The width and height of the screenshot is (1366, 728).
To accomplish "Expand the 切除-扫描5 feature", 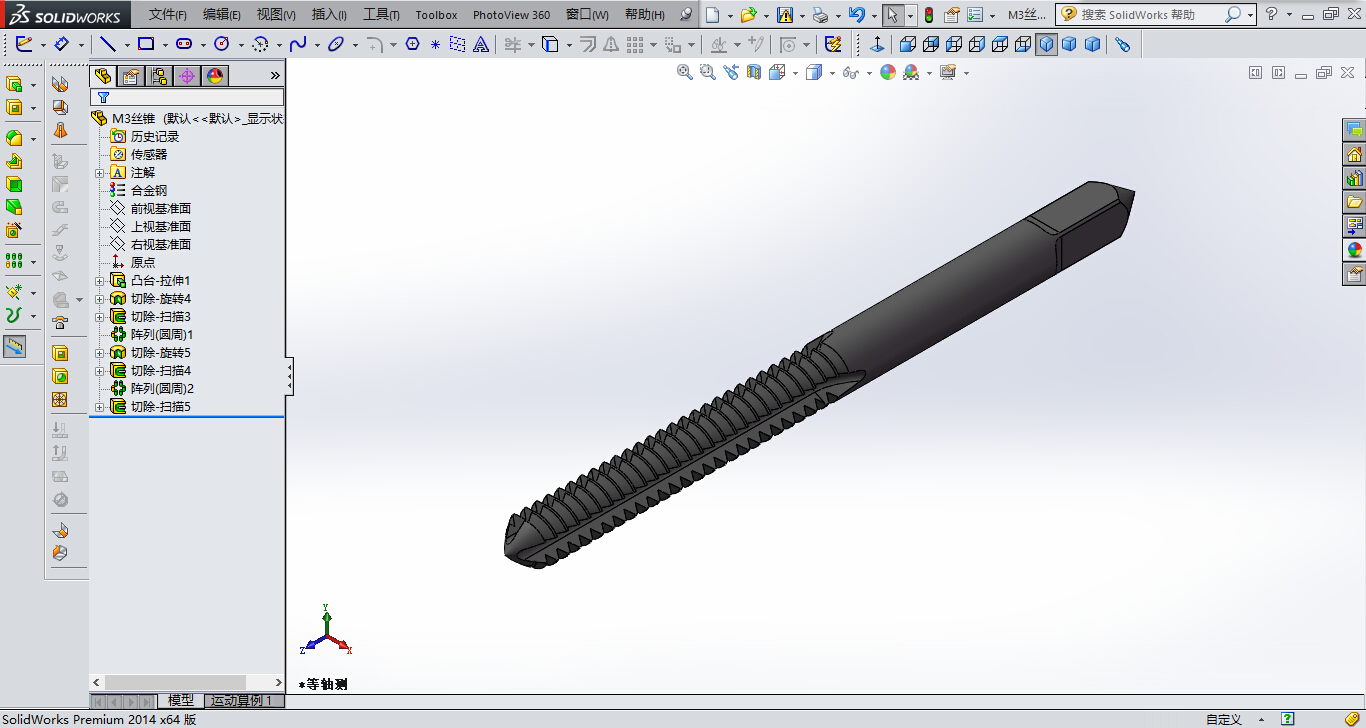I will [99, 407].
